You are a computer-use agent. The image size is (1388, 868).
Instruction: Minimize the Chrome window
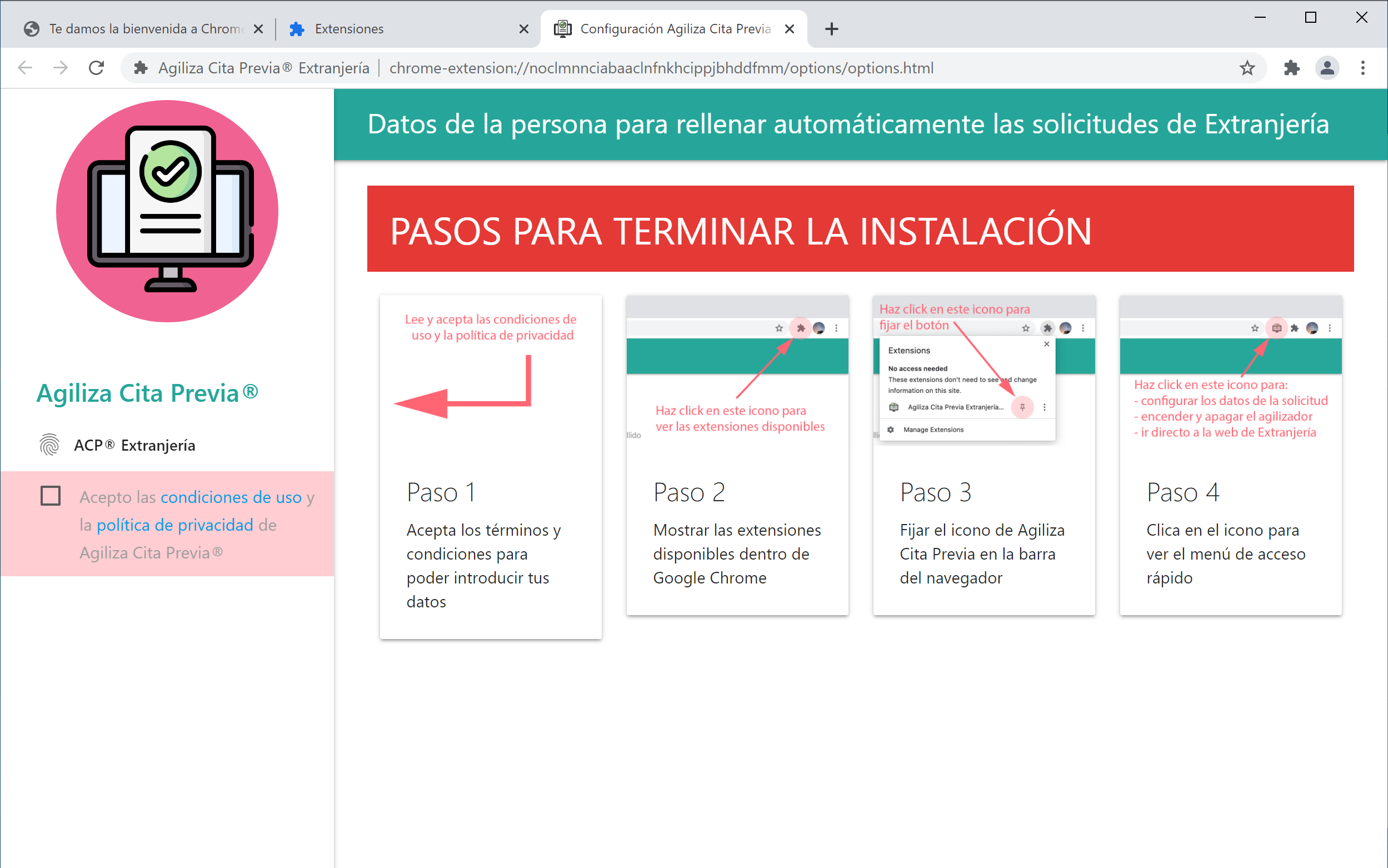point(1260,18)
